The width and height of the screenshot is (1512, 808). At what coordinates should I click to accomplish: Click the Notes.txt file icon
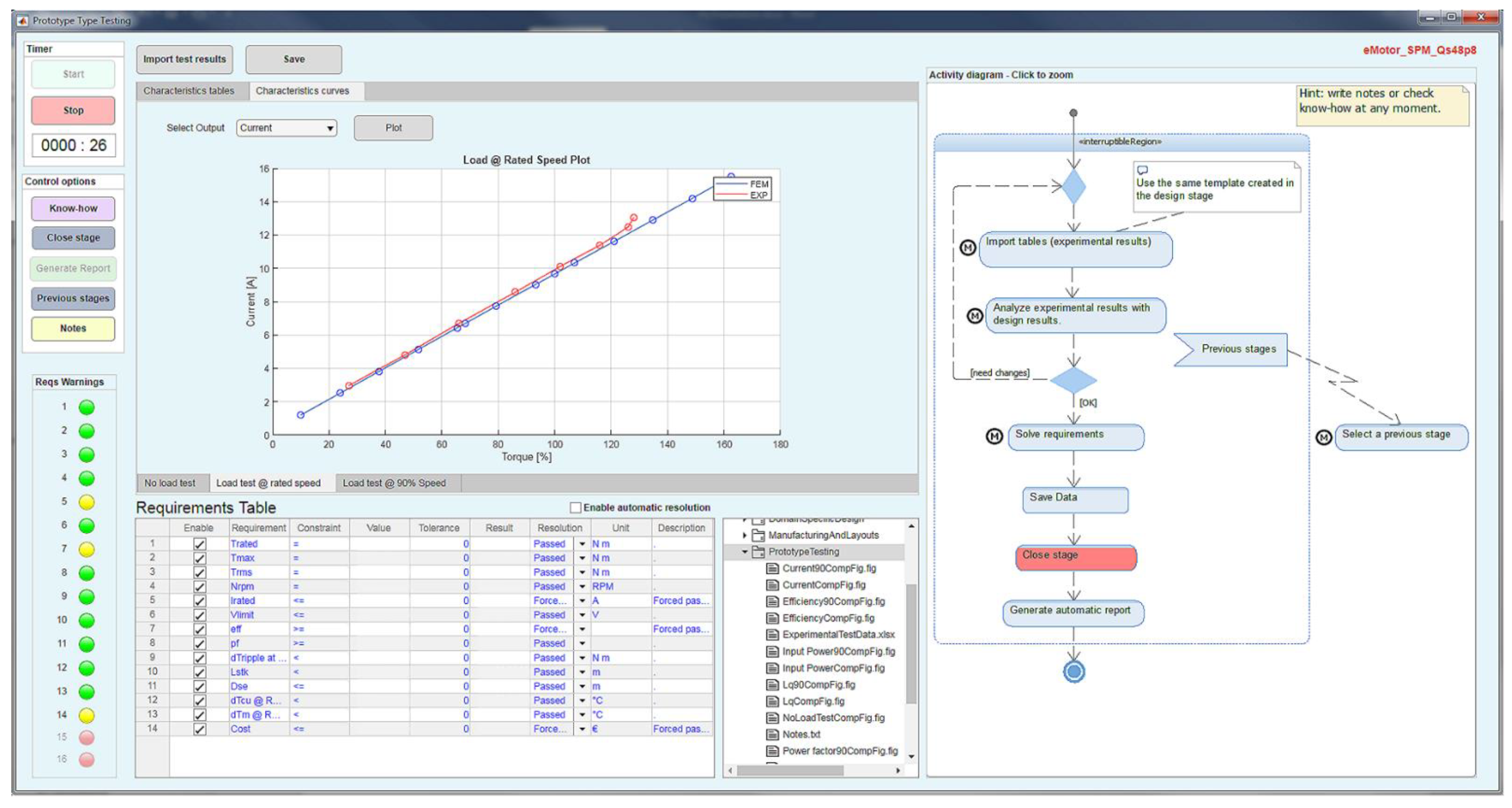[772, 734]
